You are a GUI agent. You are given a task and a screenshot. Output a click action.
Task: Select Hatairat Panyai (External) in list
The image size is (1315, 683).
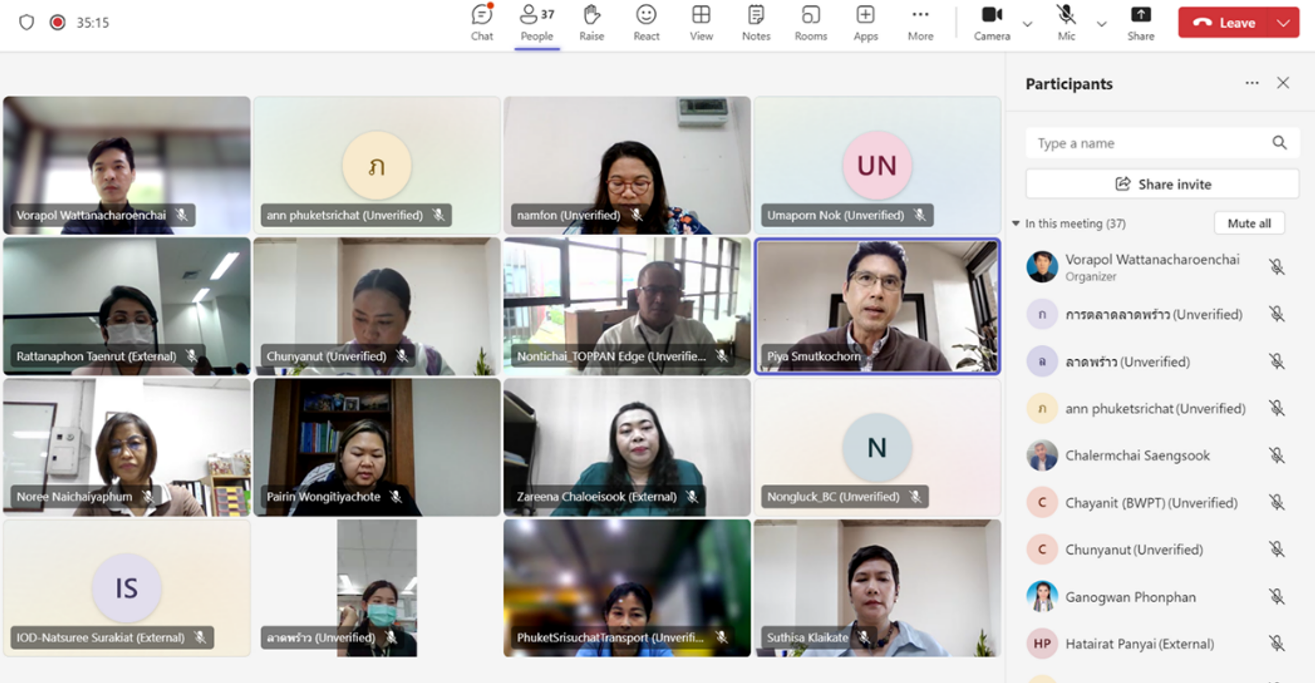pos(1160,644)
